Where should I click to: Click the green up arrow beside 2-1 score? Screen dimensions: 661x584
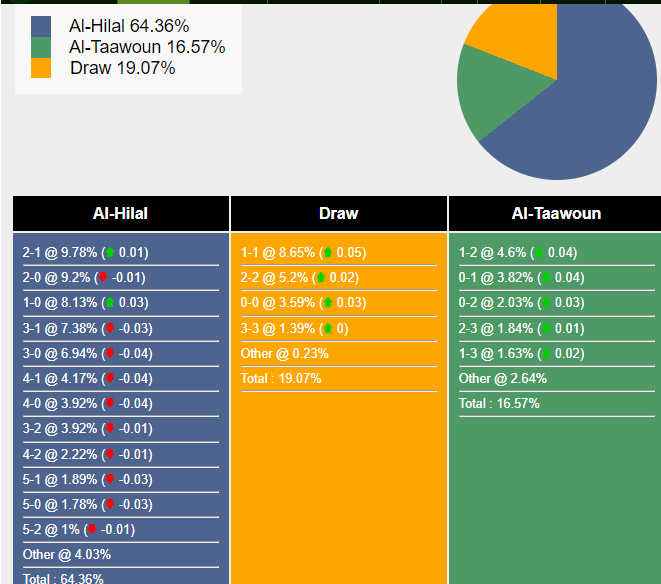(x=109, y=253)
